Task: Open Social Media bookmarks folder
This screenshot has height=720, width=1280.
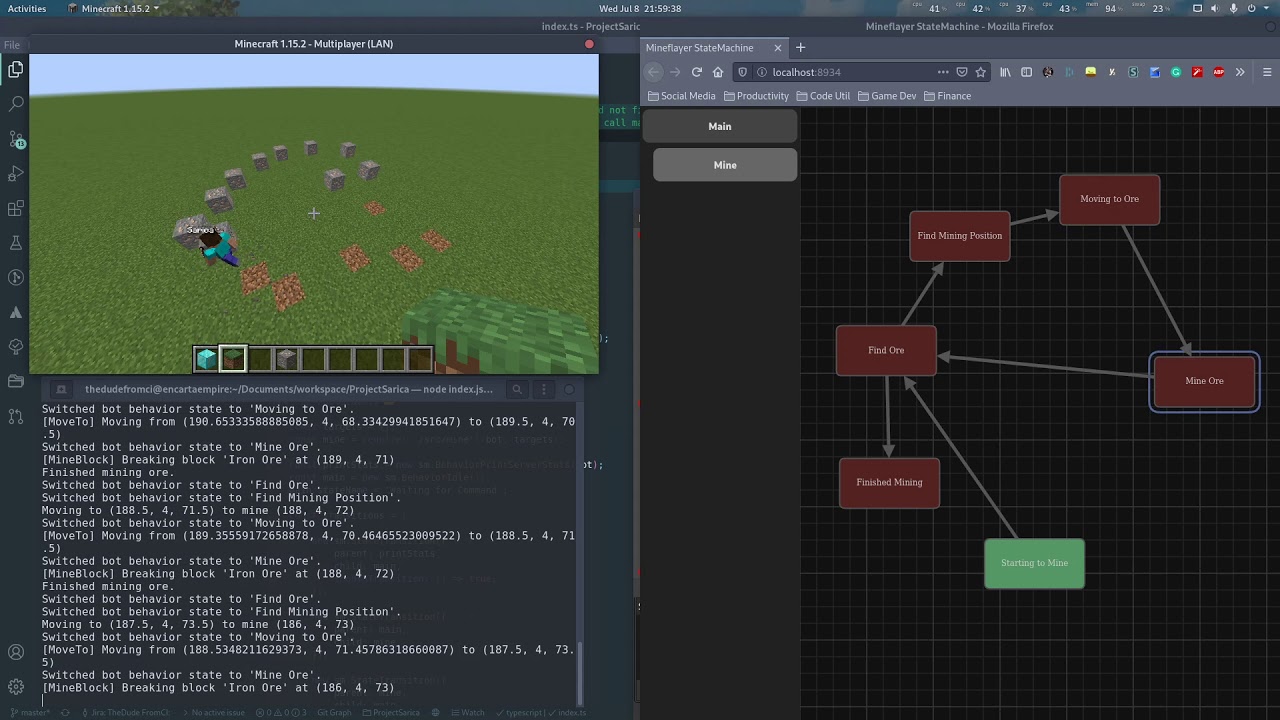Action: point(682,96)
